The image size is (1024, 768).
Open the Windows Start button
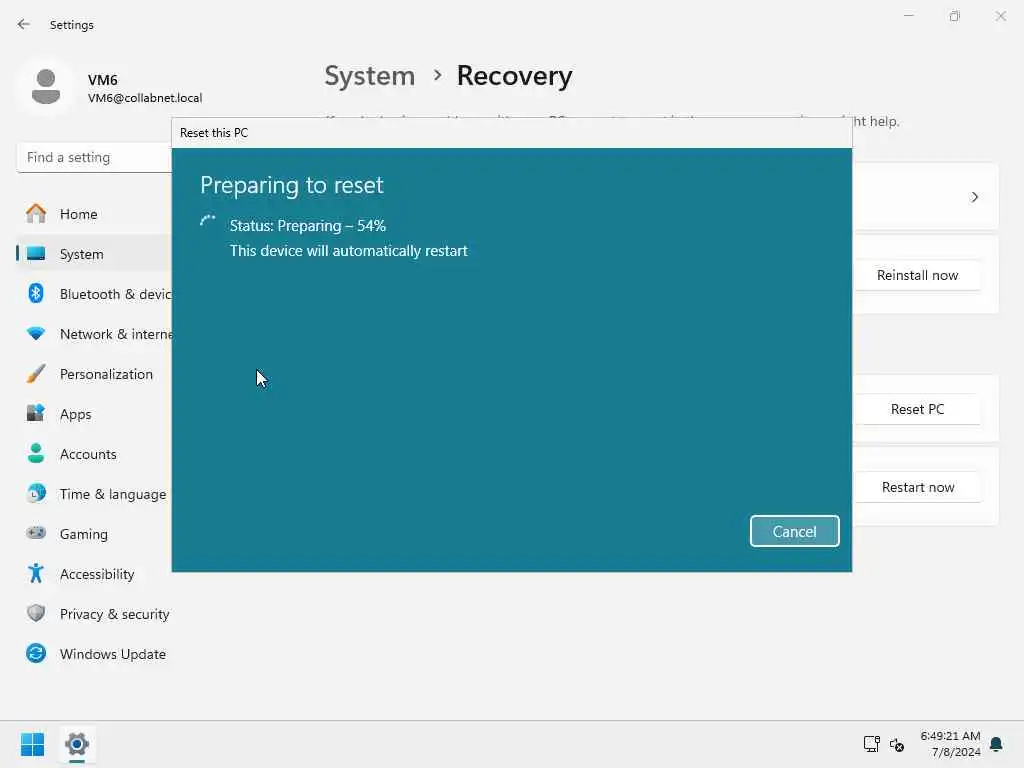click(x=32, y=744)
